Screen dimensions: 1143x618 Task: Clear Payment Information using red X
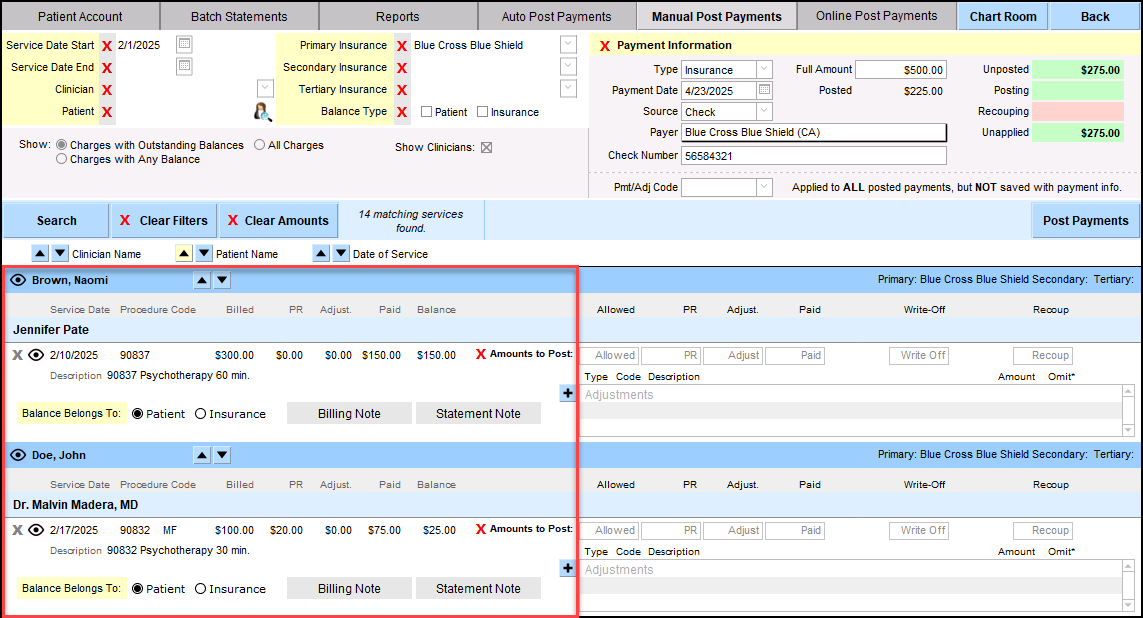pos(604,46)
